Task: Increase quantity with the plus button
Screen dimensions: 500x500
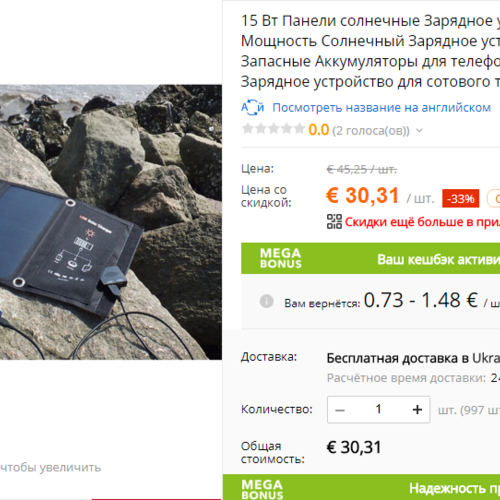Action: [x=417, y=410]
